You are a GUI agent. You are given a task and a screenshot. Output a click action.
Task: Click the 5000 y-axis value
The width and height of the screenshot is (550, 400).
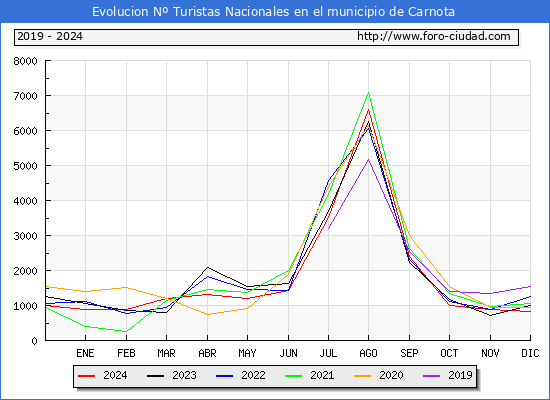point(25,166)
